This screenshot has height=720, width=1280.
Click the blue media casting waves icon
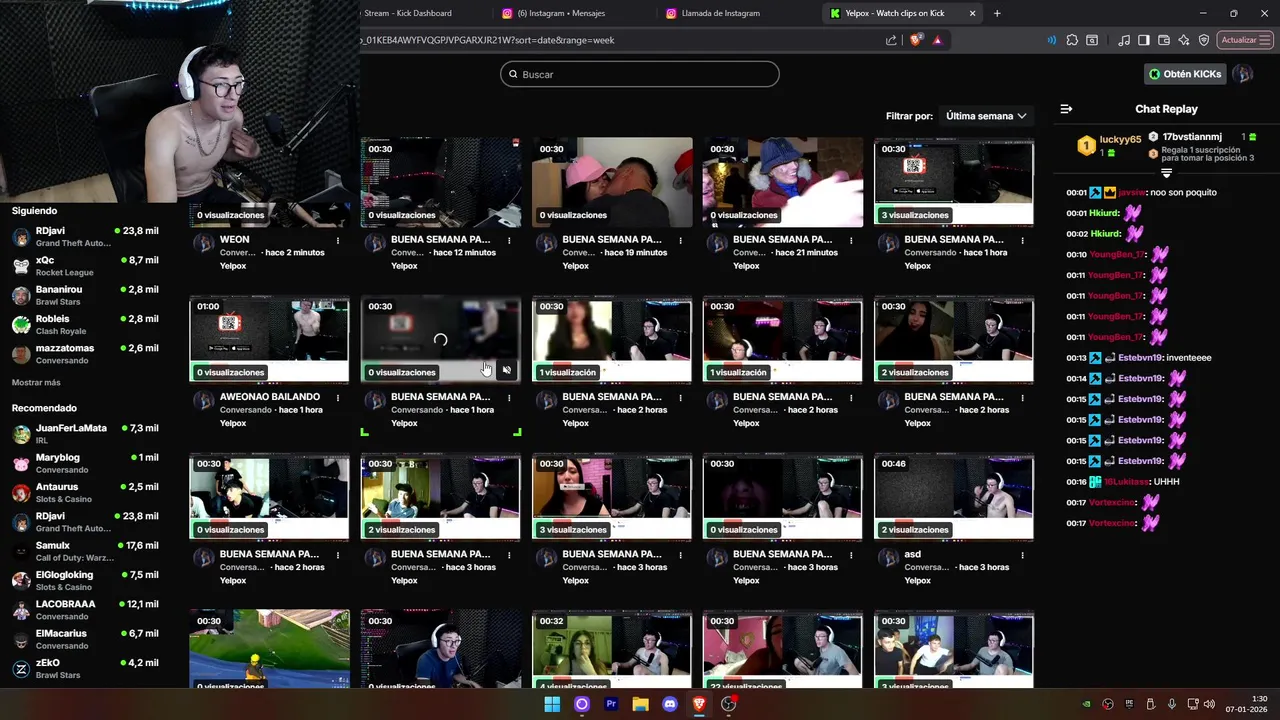pos(1052,40)
